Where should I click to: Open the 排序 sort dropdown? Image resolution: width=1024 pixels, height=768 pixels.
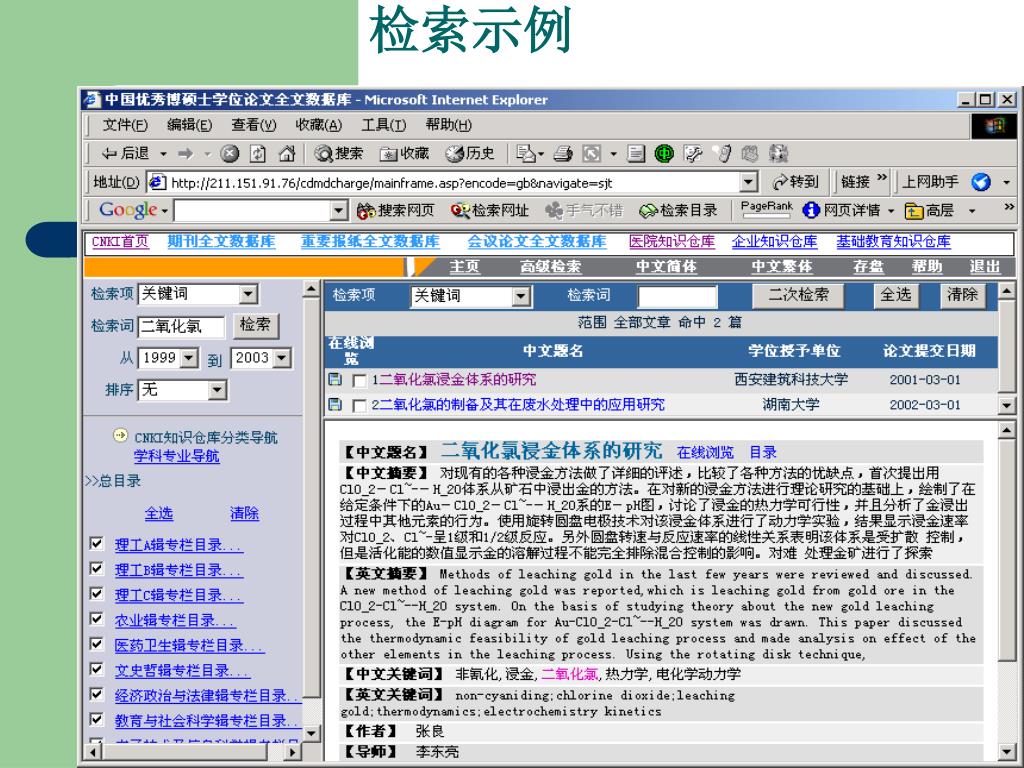point(217,391)
